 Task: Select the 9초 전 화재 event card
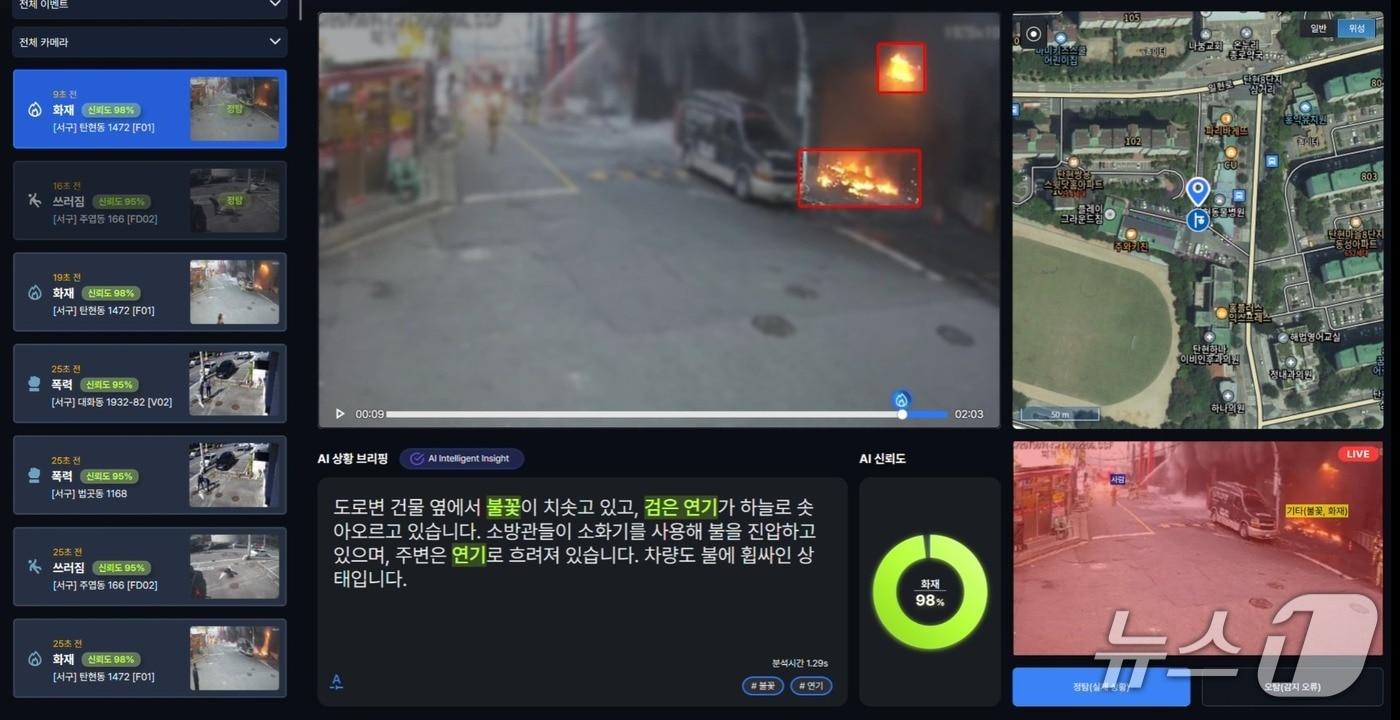tap(150, 109)
